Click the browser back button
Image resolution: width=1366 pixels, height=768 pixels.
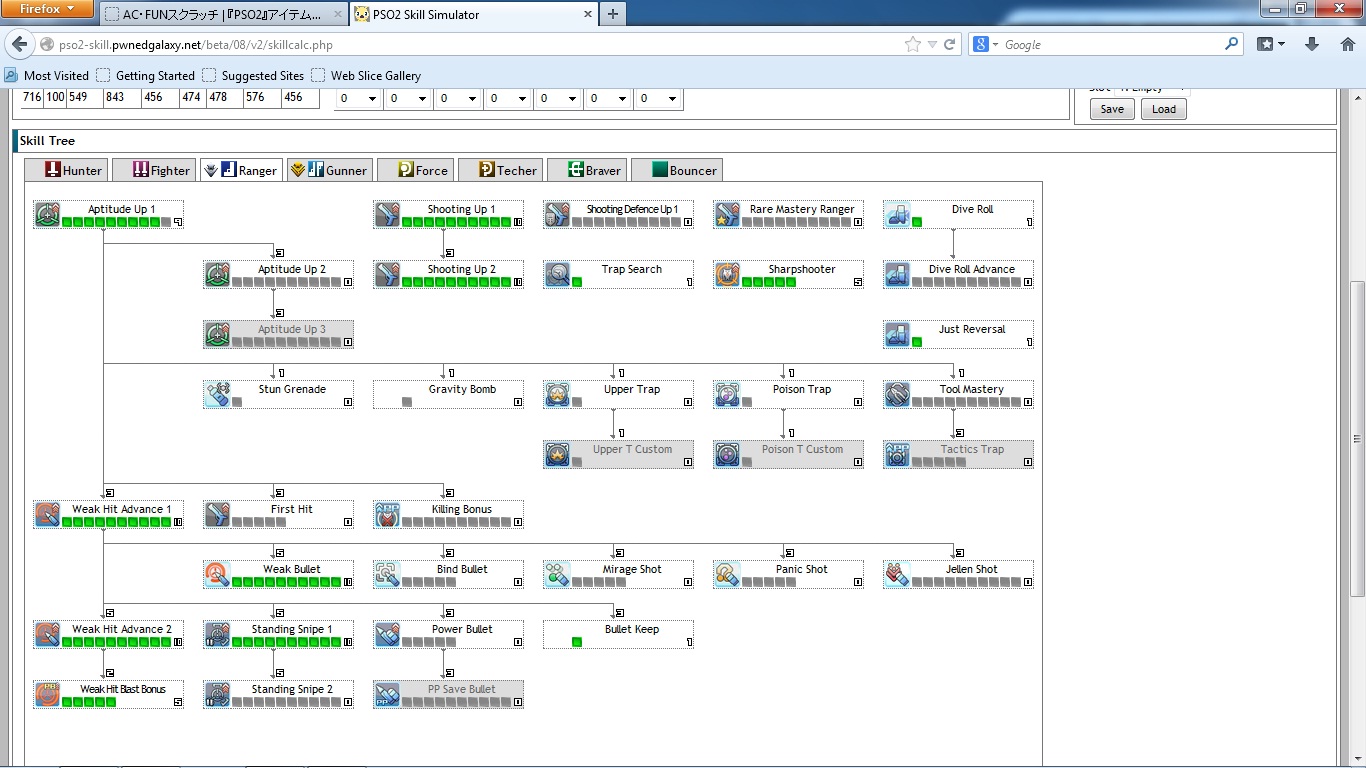pos(18,44)
